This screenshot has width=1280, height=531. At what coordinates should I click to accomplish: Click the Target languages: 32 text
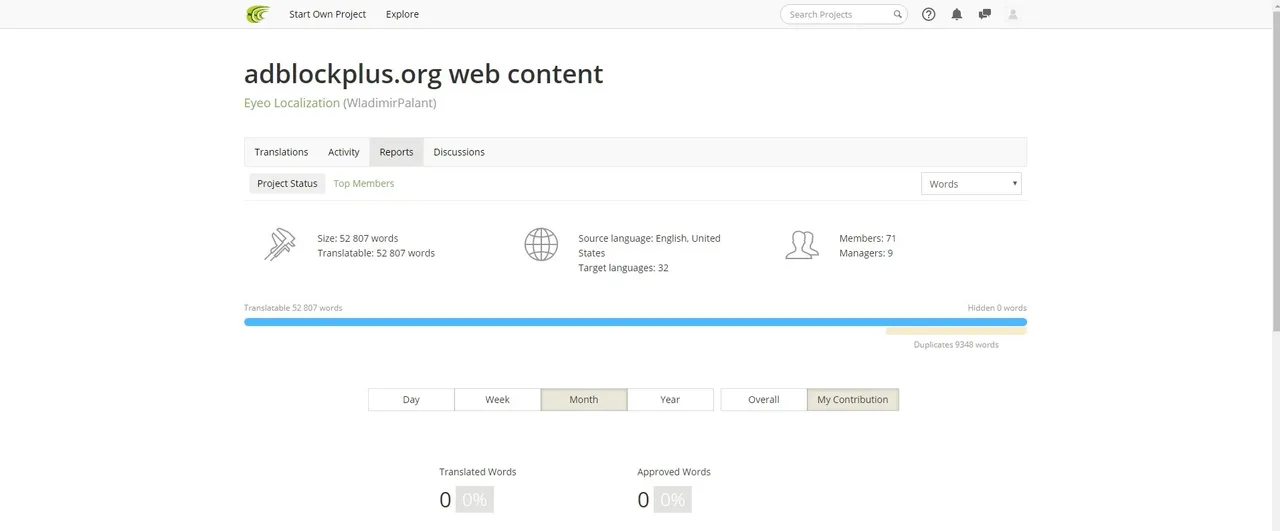coord(623,268)
